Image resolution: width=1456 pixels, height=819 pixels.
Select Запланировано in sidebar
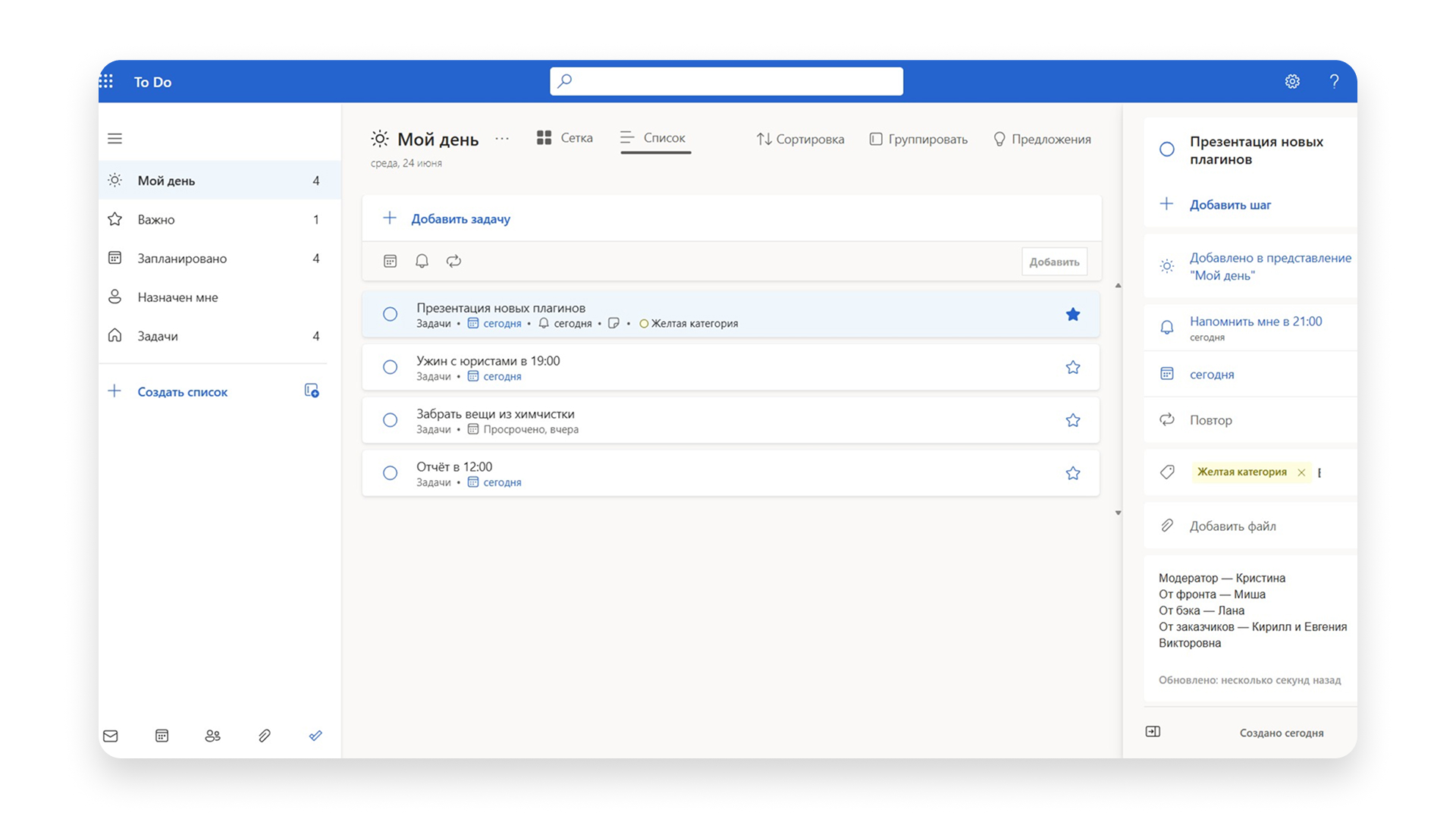(x=220, y=258)
